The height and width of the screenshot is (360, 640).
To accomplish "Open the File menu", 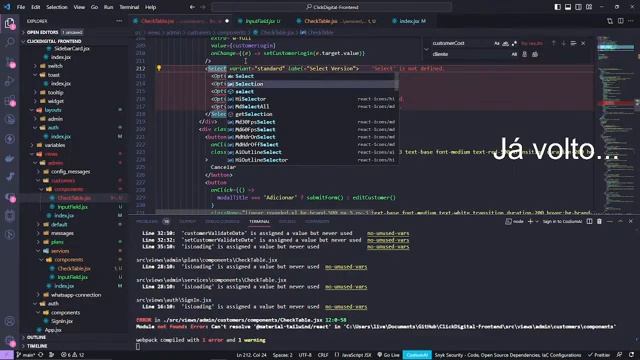I will [21, 7].
